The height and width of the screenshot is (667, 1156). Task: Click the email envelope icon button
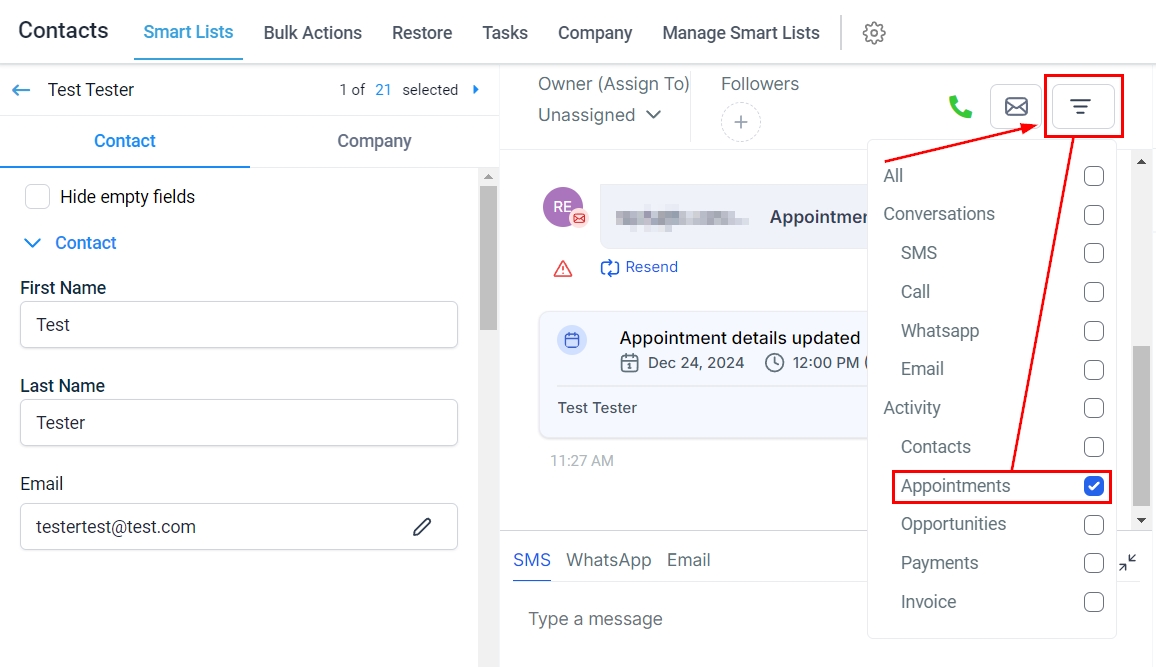coord(1016,107)
